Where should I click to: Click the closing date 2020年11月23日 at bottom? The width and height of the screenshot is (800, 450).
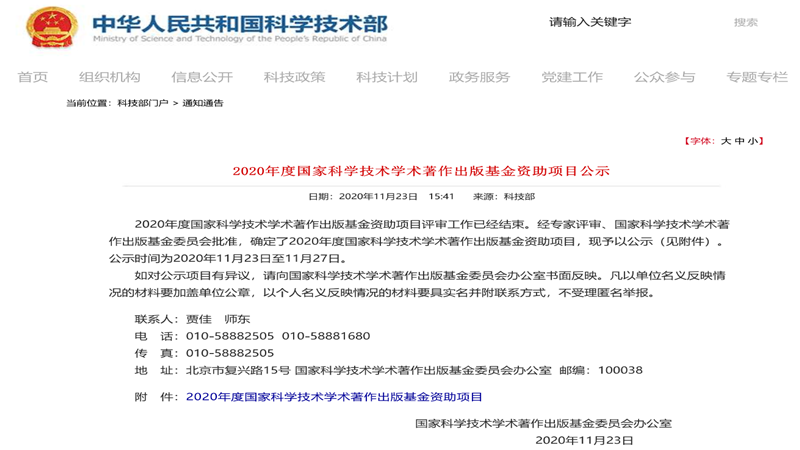(x=584, y=440)
